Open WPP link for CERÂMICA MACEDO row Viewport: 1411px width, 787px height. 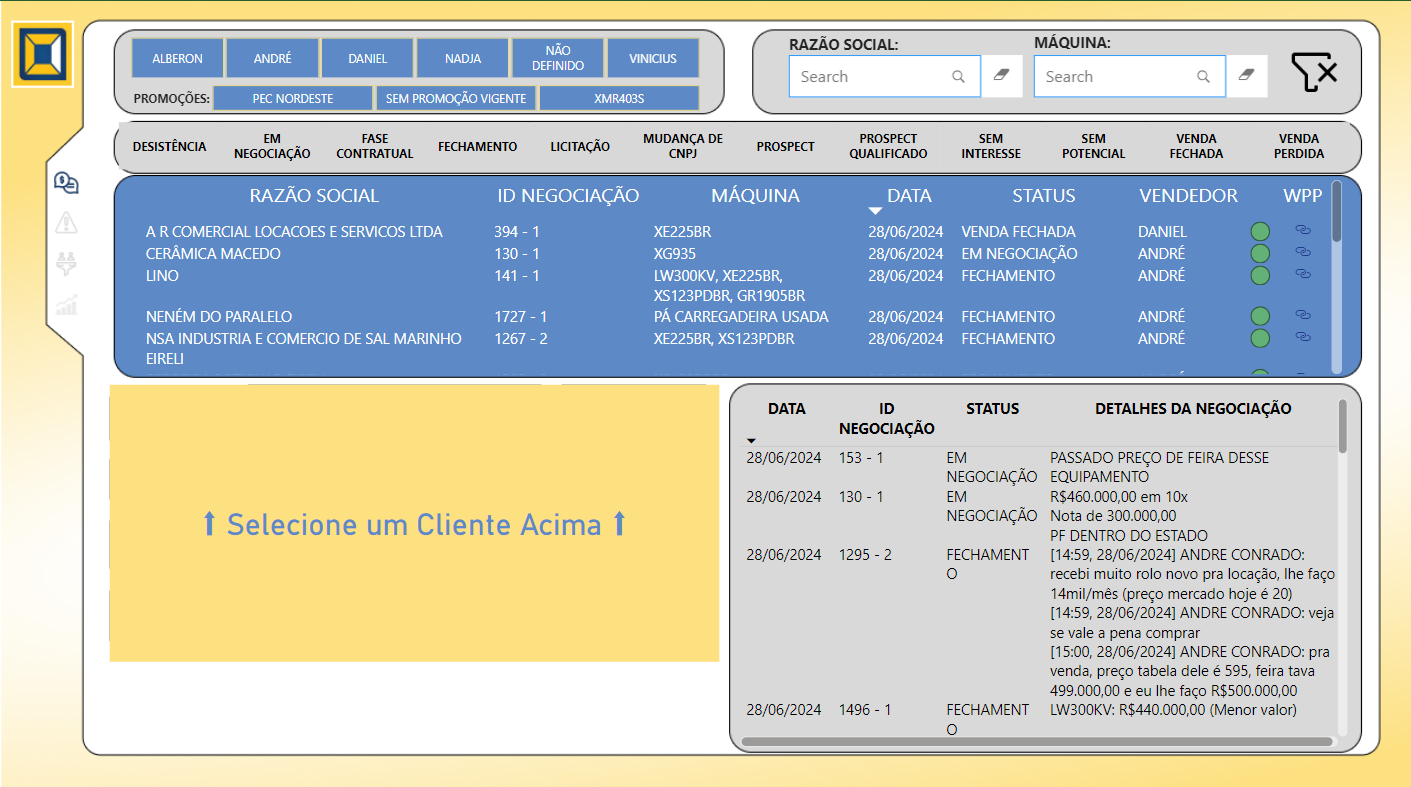pos(1303,253)
